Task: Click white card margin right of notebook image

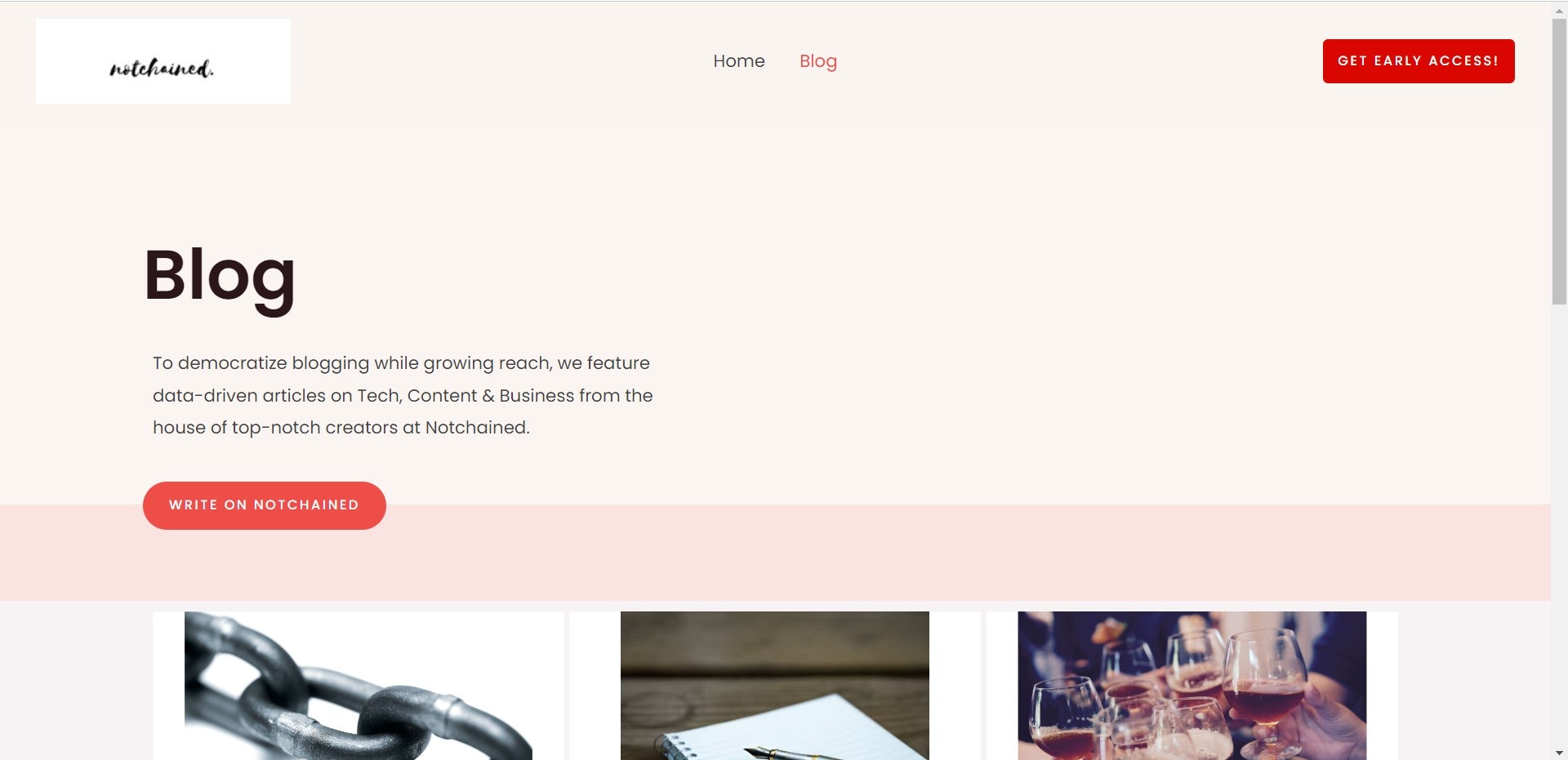Action: click(x=955, y=686)
